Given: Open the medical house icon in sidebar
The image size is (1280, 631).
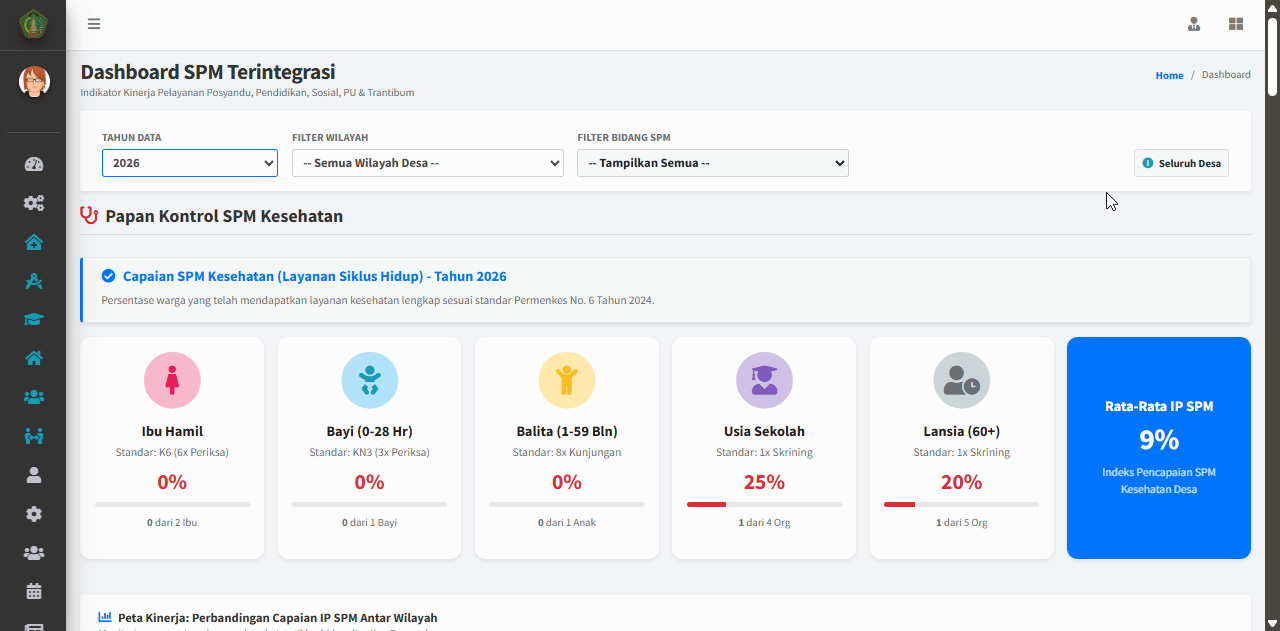Looking at the screenshot, I should [x=34, y=242].
